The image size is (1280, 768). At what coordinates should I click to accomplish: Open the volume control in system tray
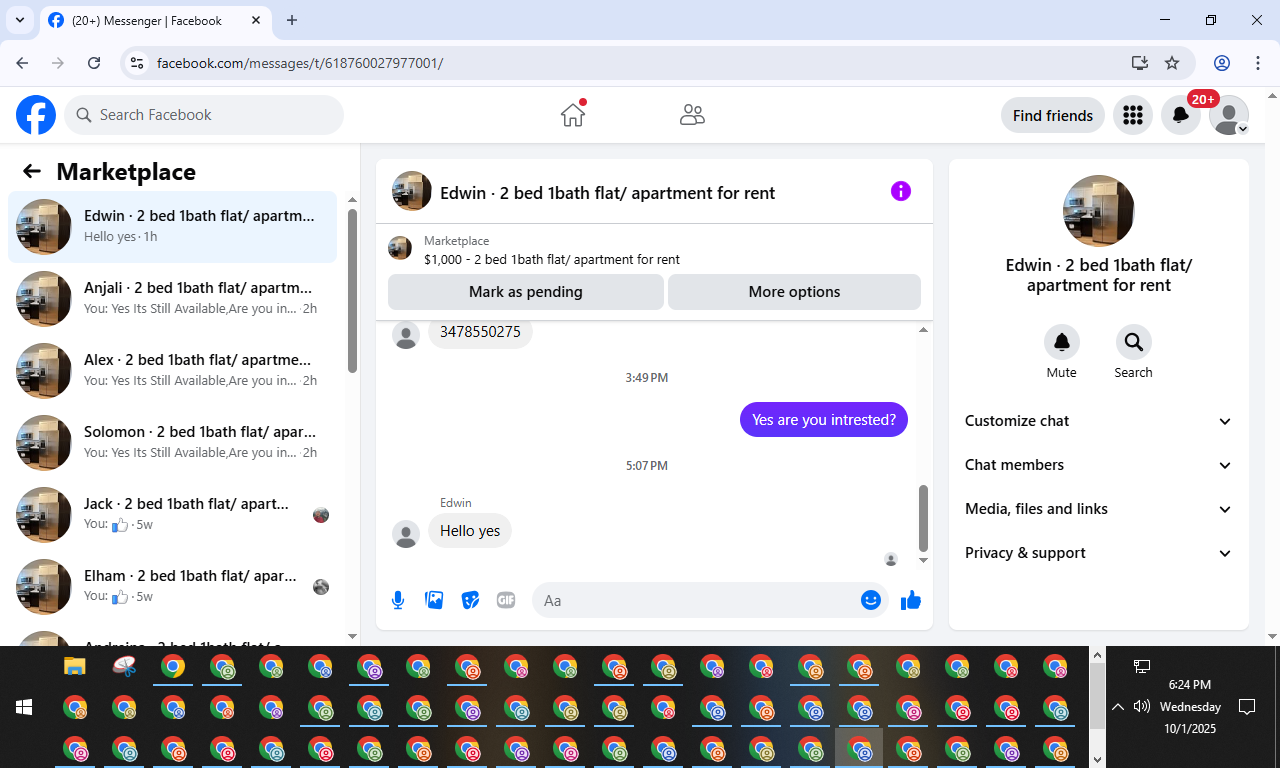[x=1141, y=707]
